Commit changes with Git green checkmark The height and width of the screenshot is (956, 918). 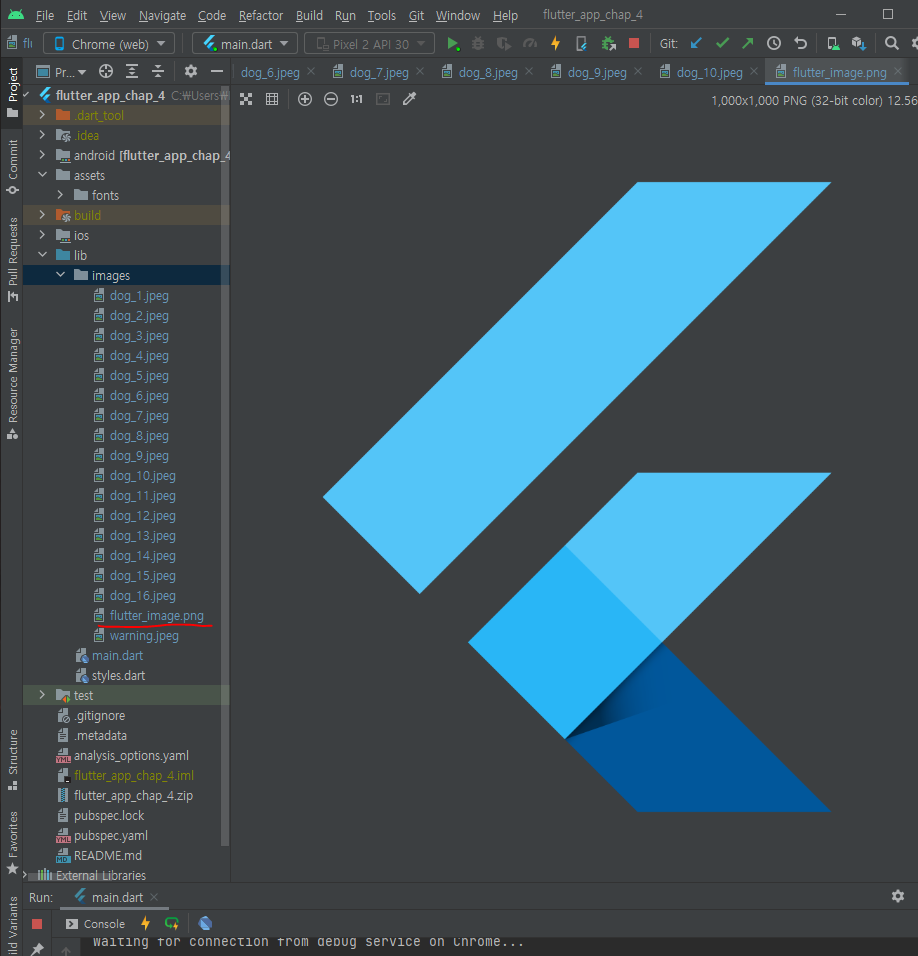pyautogui.click(x=722, y=43)
